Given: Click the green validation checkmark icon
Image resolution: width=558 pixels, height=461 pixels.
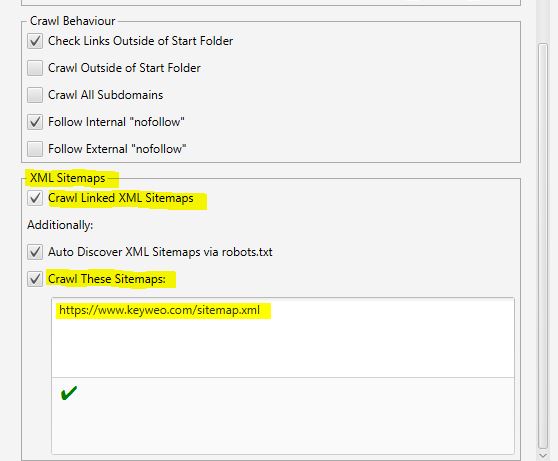Looking at the screenshot, I should (69, 393).
